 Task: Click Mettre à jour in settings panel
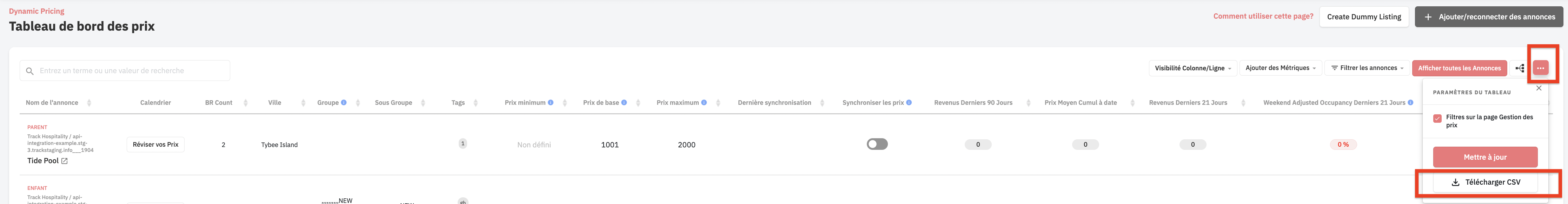[x=1485, y=157]
